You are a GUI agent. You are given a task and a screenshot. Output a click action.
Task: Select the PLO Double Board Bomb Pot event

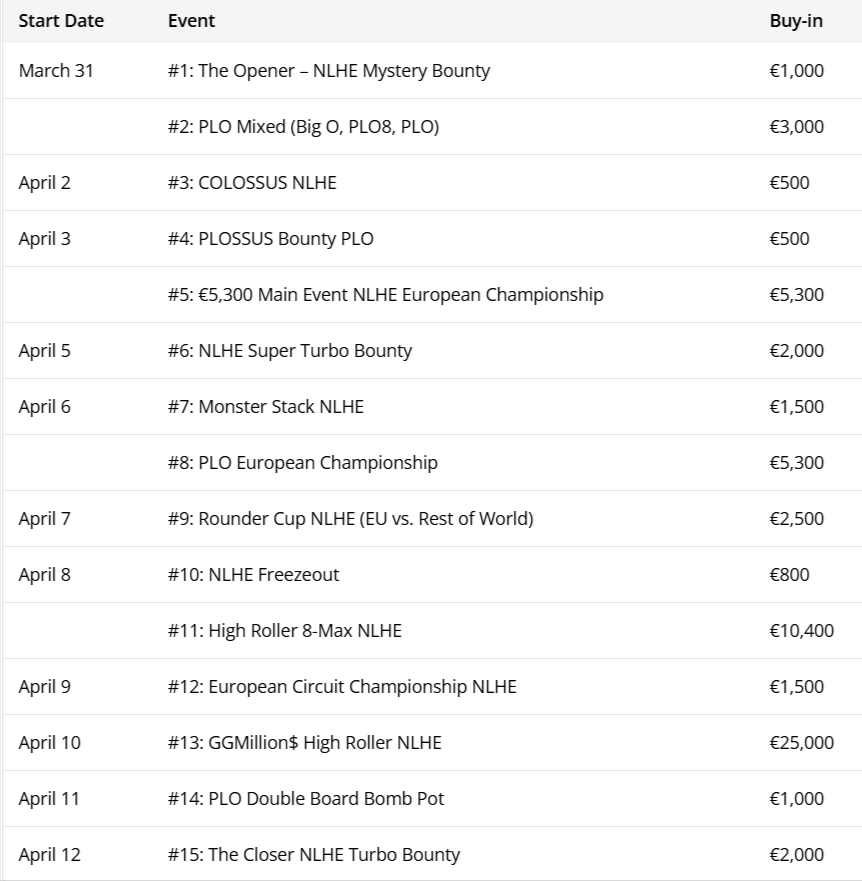click(x=306, y=799)
